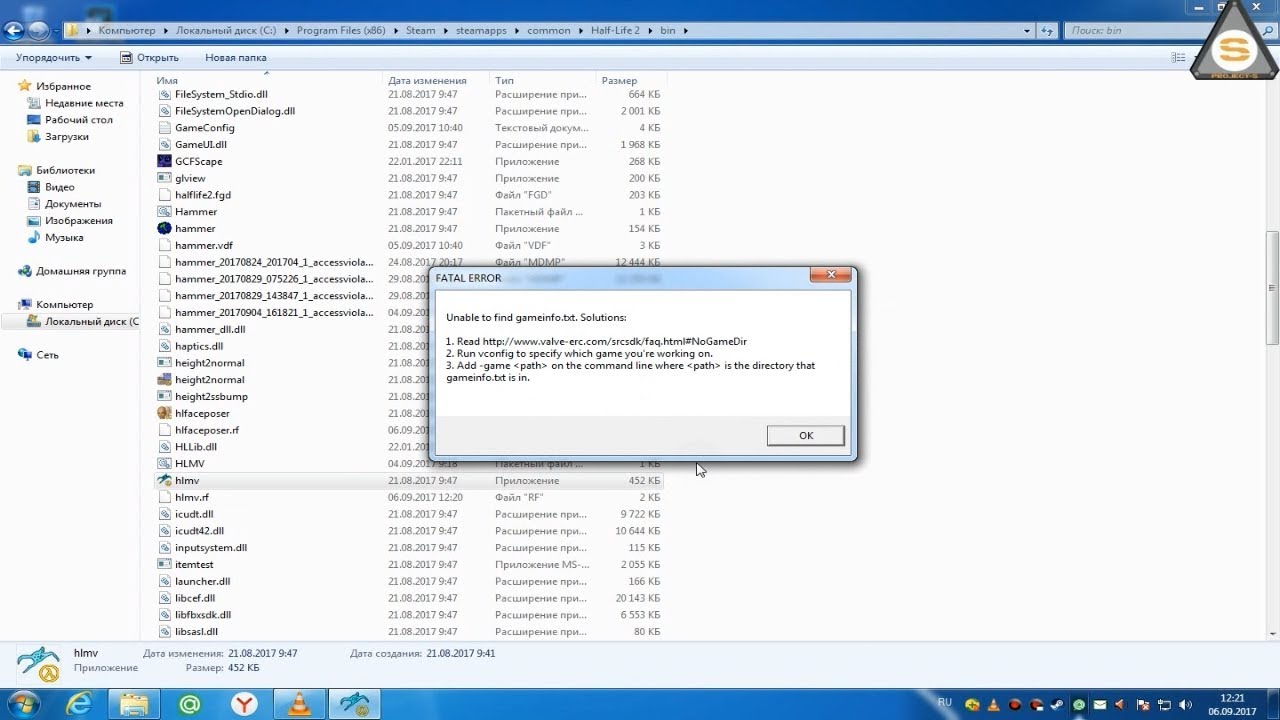Open Библиотеки in navigation pane

click(65, 170)
